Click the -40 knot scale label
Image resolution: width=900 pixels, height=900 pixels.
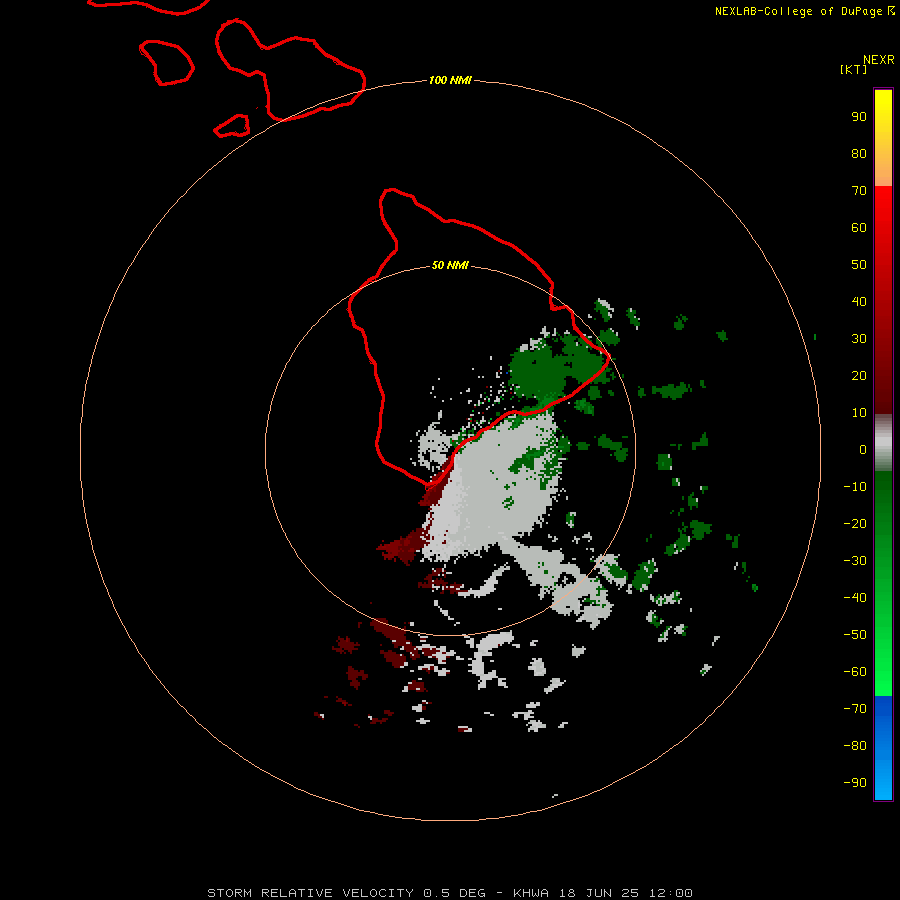pos(855,598)
